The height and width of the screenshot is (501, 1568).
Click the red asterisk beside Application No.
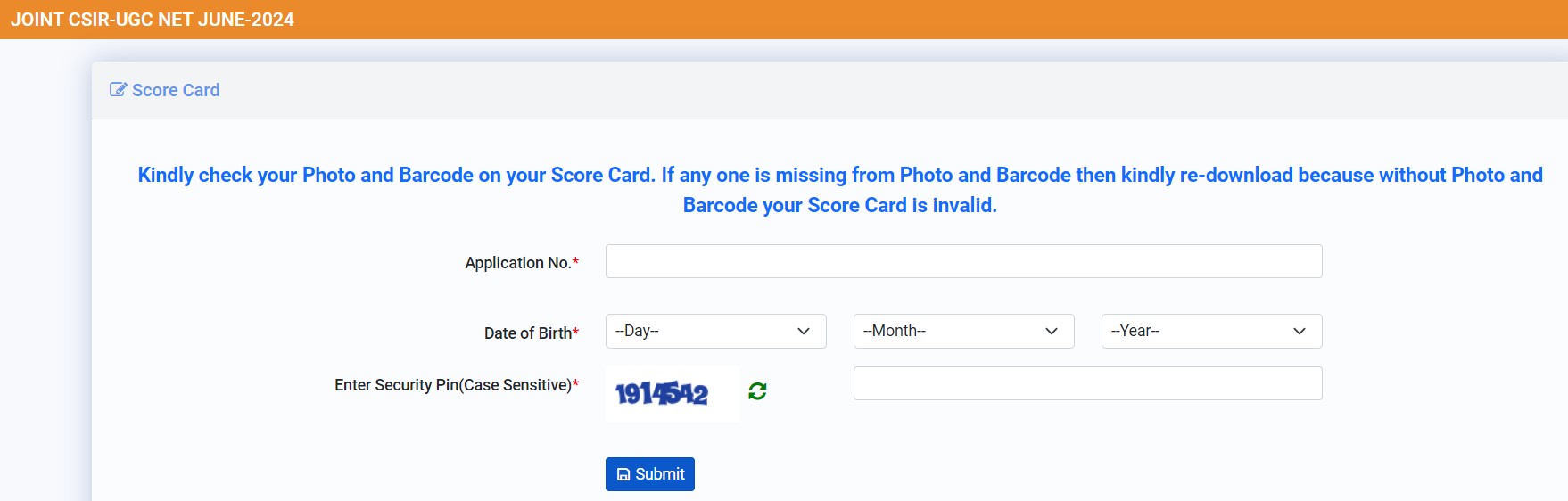pyautogui.click(x=576, y=262)
